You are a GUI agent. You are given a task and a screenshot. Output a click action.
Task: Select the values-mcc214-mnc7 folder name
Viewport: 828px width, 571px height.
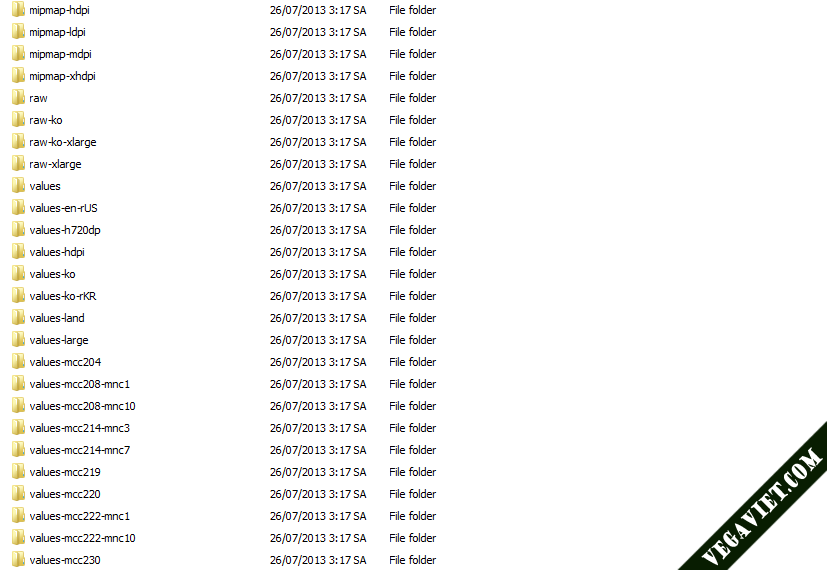[80, 450]
